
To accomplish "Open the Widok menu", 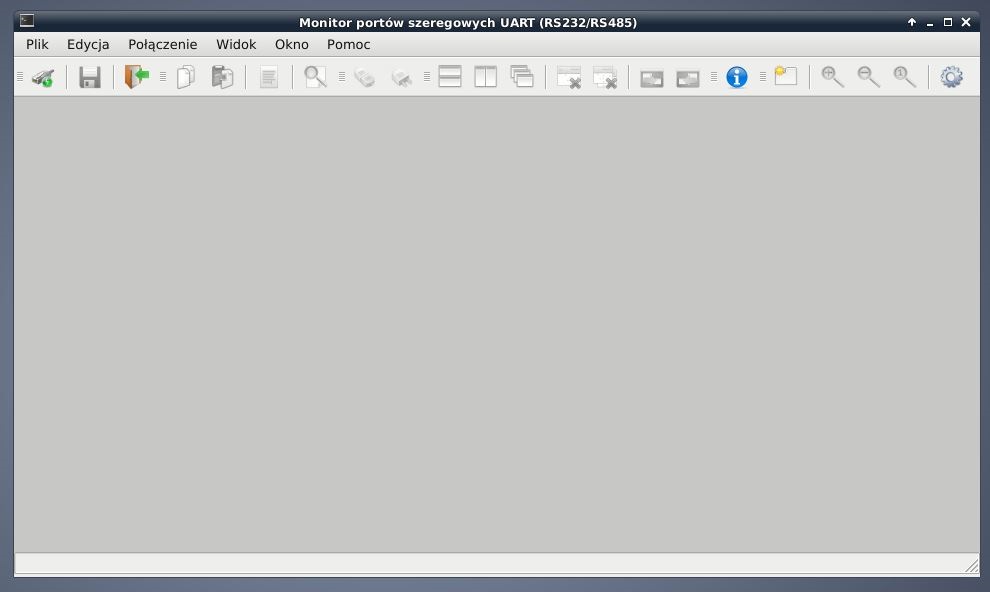I will (x=236, y=44).
